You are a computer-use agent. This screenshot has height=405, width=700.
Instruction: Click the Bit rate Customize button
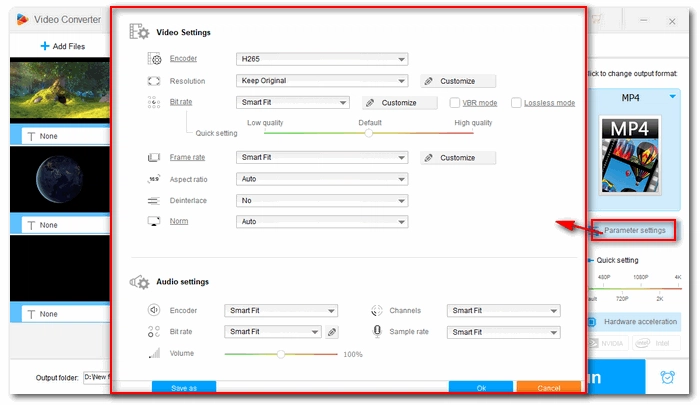(x=400, y=103)
